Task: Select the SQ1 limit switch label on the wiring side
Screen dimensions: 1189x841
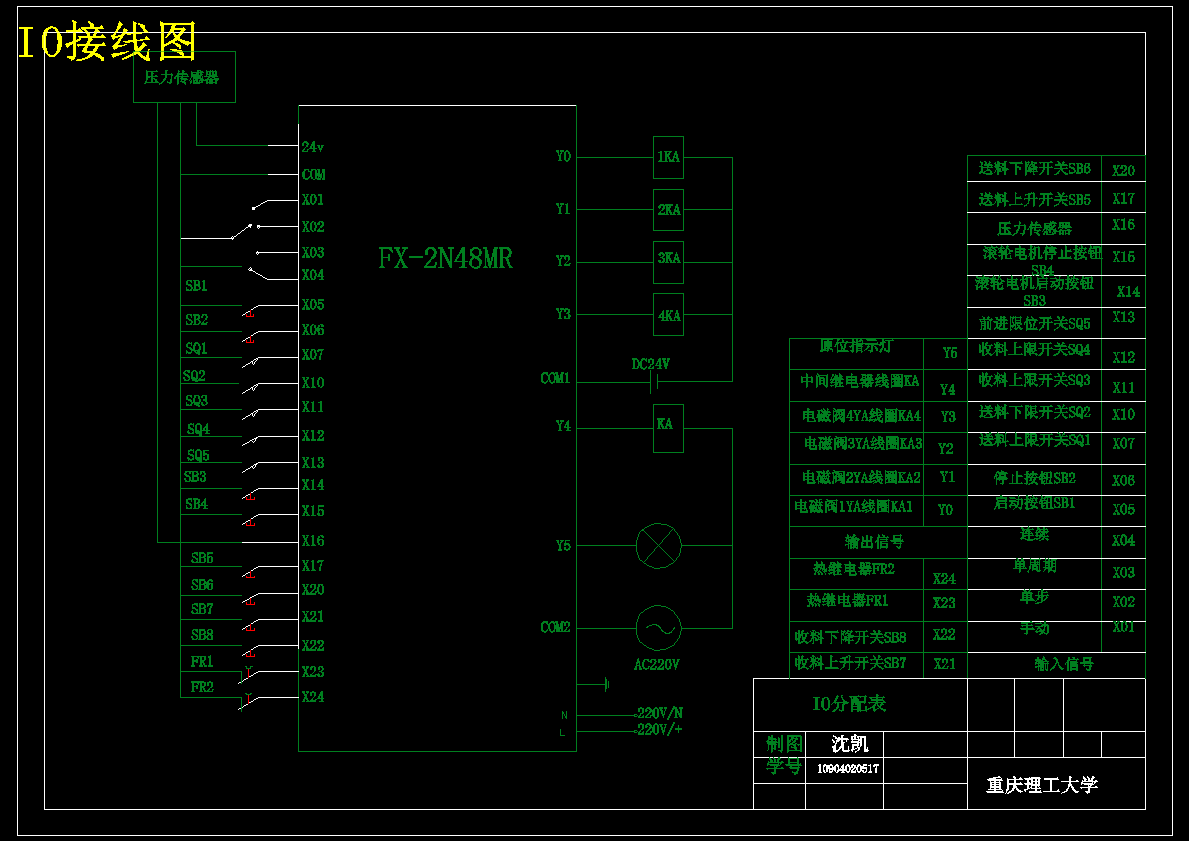Action: point(196,348)
